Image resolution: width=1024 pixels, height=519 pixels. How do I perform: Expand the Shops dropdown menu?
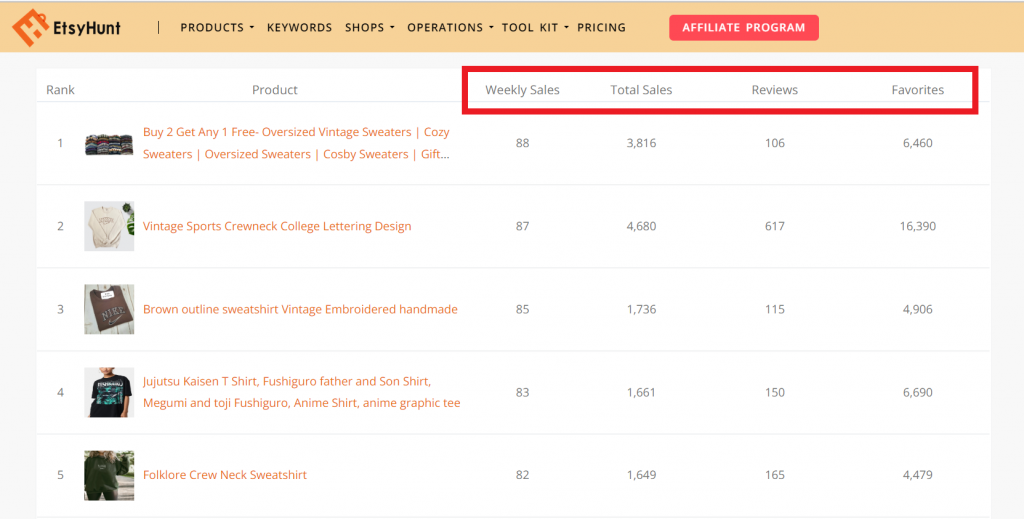[369, 28]
